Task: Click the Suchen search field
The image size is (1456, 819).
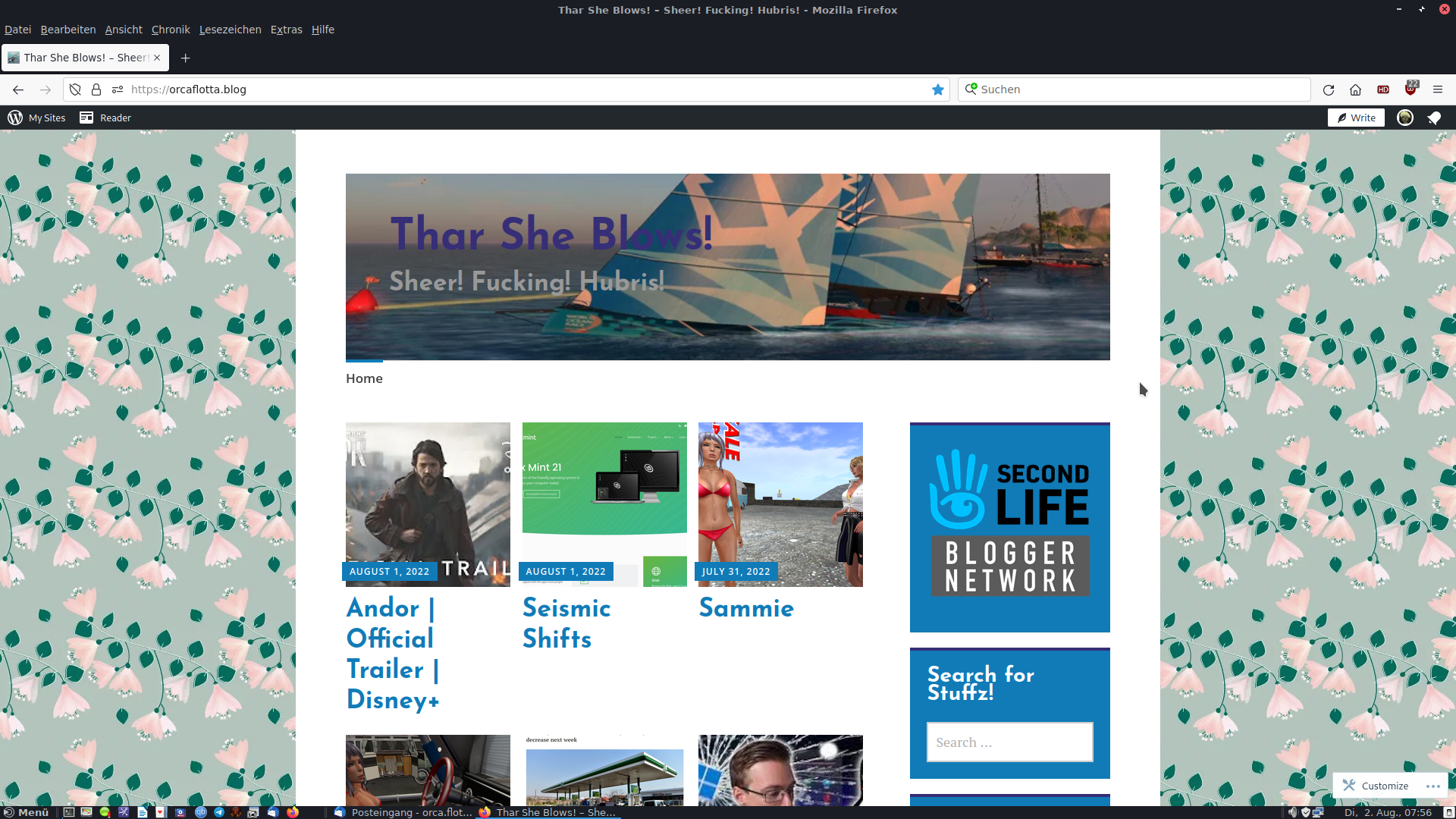Action: 1134,89
